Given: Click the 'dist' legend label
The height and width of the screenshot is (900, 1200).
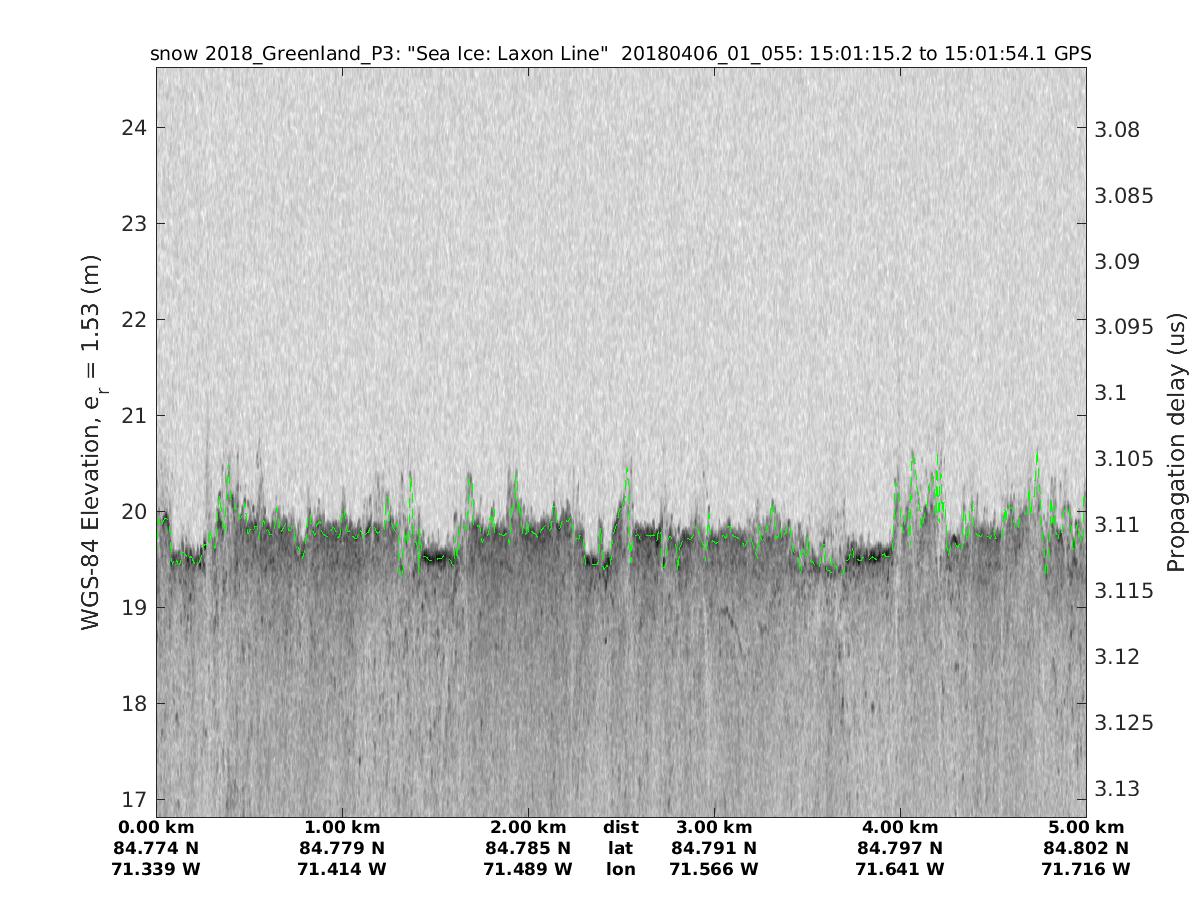Looking at the screenshot, I should 621,827.
